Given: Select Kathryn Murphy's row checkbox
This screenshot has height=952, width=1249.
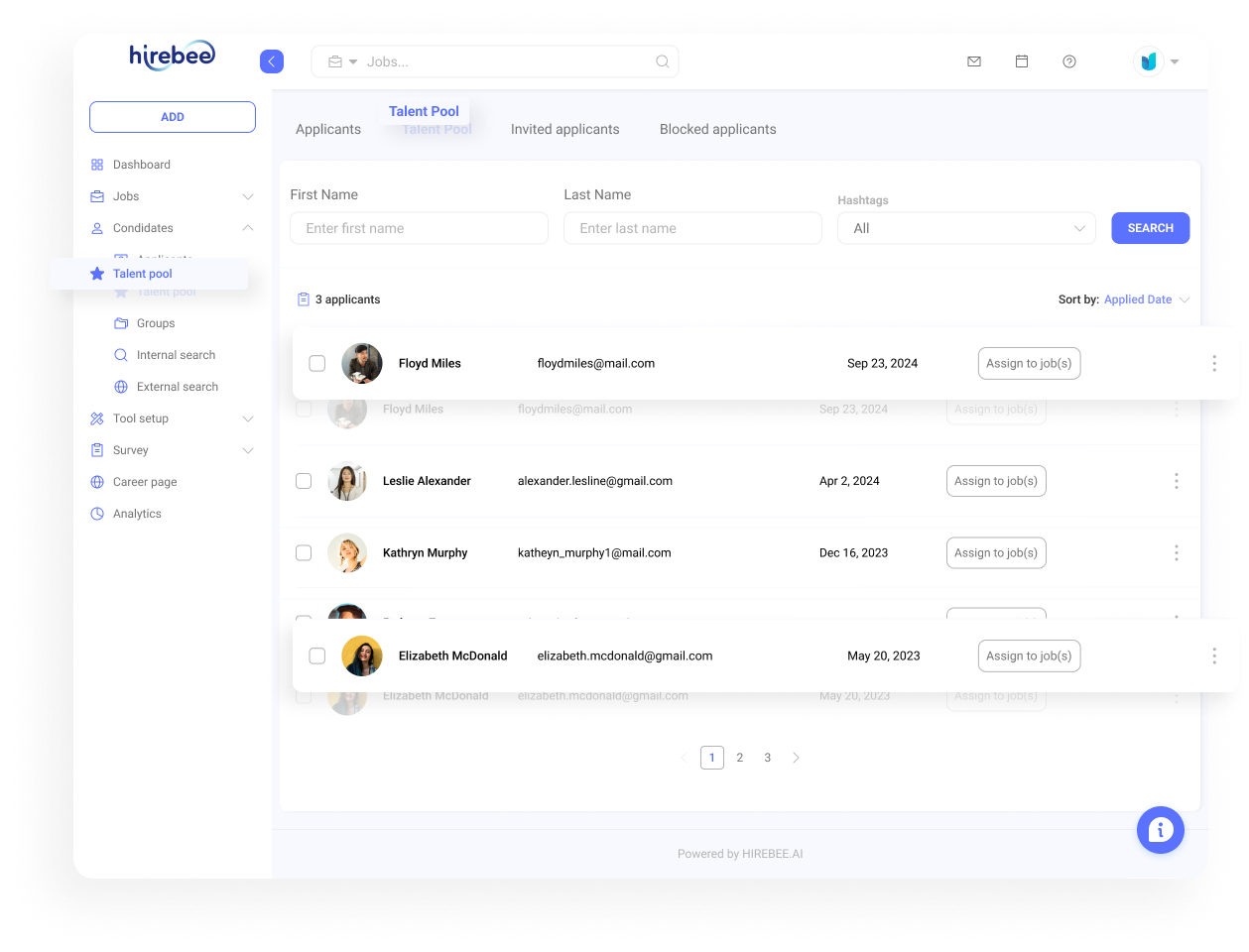Looking at the screenshot, I should pyautogui.click(x=304, y=552).
